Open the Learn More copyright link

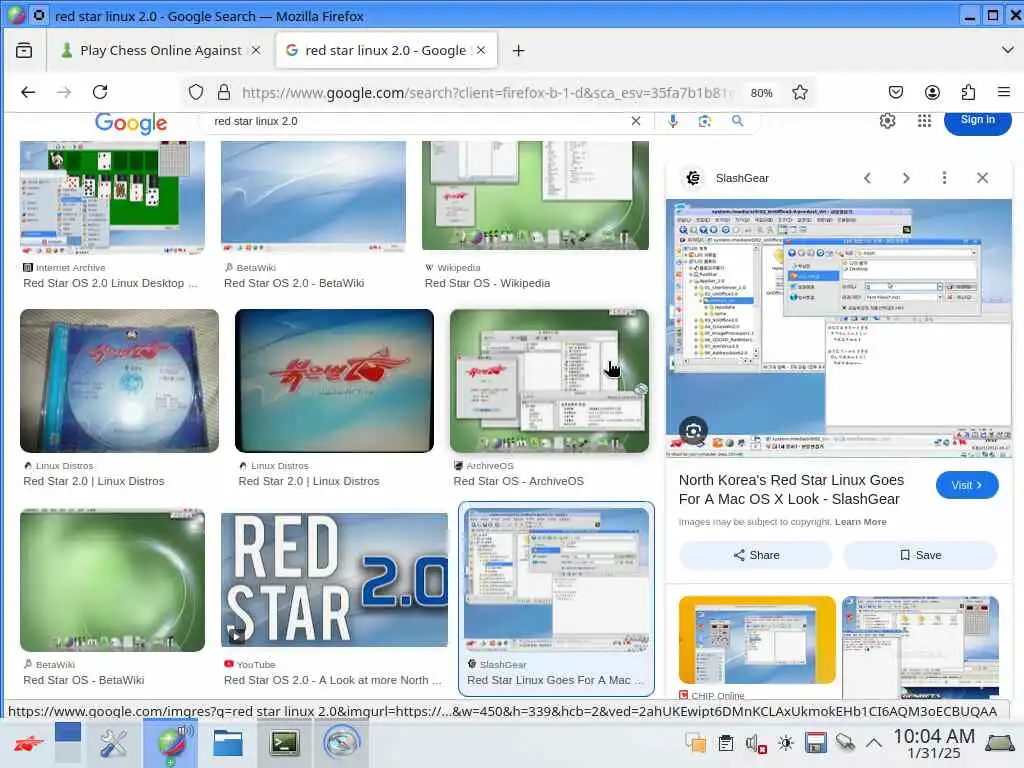click(860, 522)
